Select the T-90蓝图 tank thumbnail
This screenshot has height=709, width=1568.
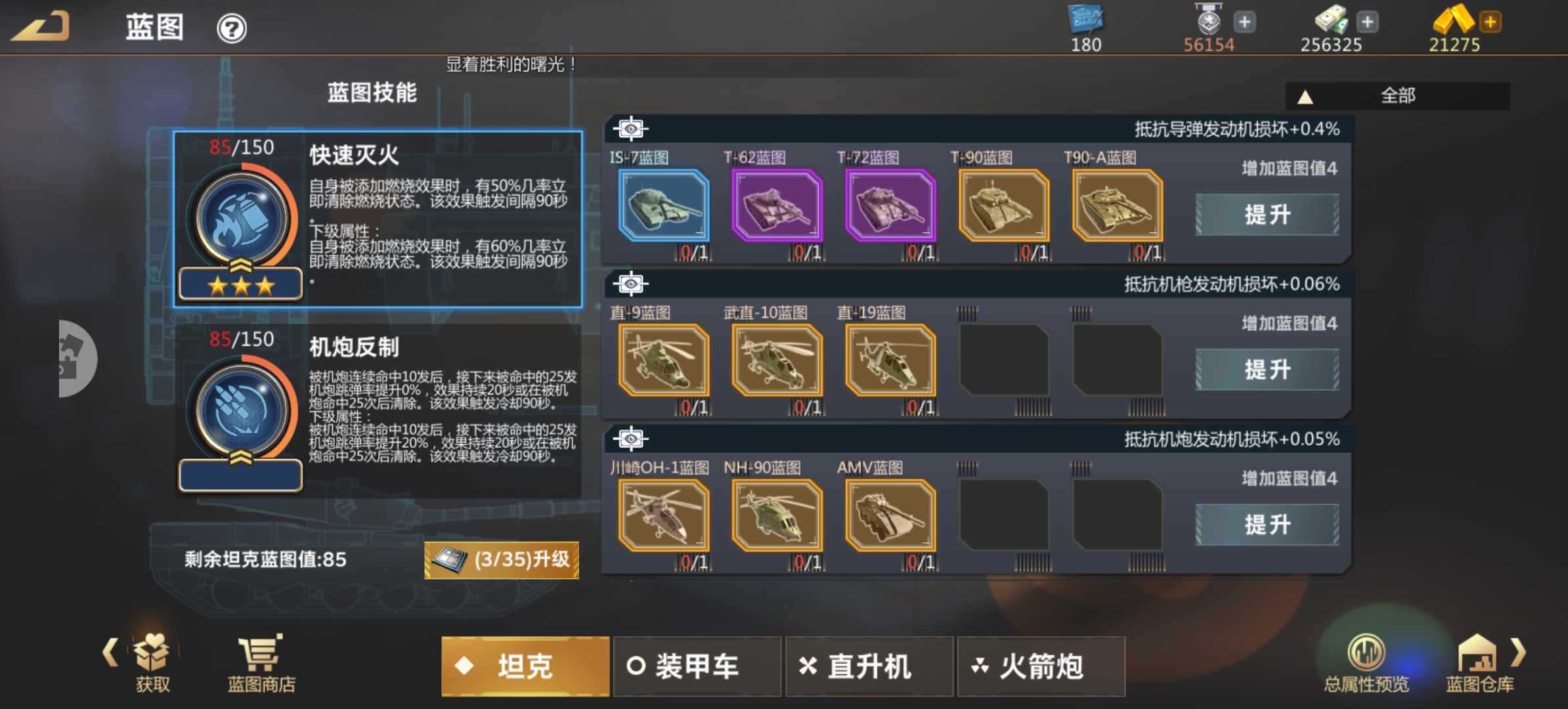(1003, 205)
